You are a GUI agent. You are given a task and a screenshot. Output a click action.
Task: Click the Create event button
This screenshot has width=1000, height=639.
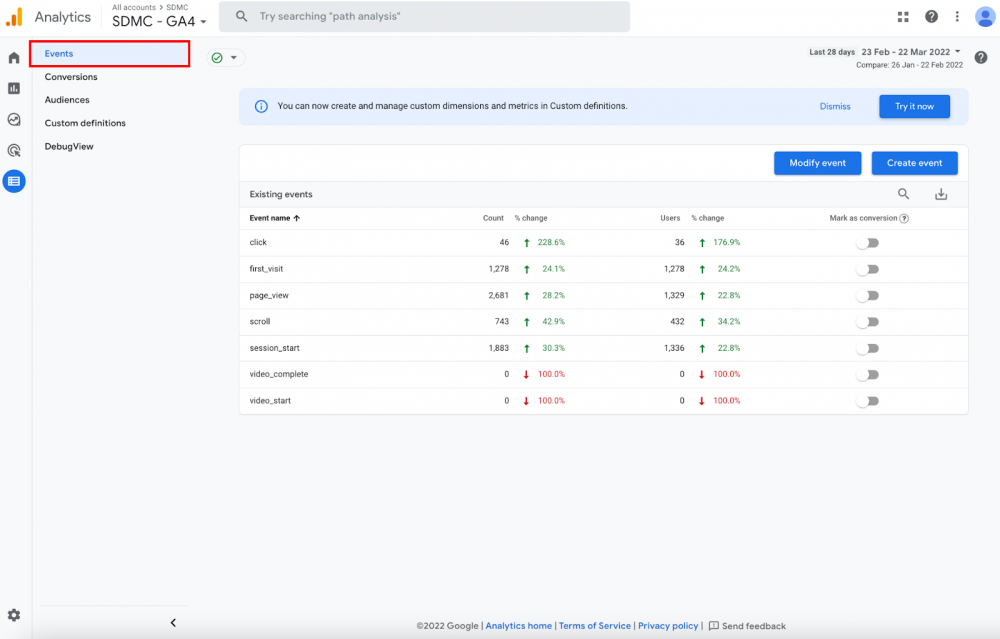tap(915, 163)
